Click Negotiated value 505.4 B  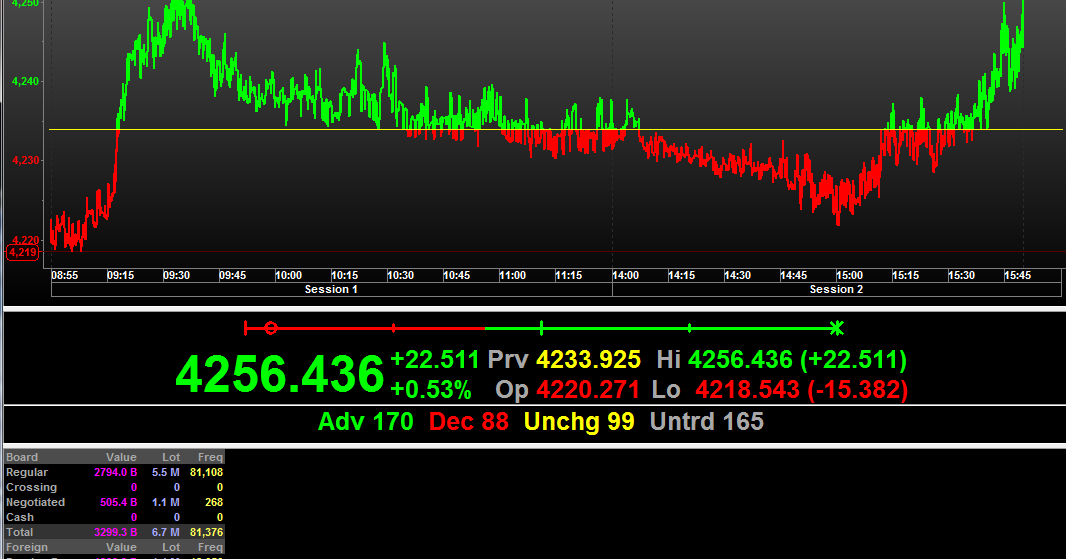(x=118, y=502)
